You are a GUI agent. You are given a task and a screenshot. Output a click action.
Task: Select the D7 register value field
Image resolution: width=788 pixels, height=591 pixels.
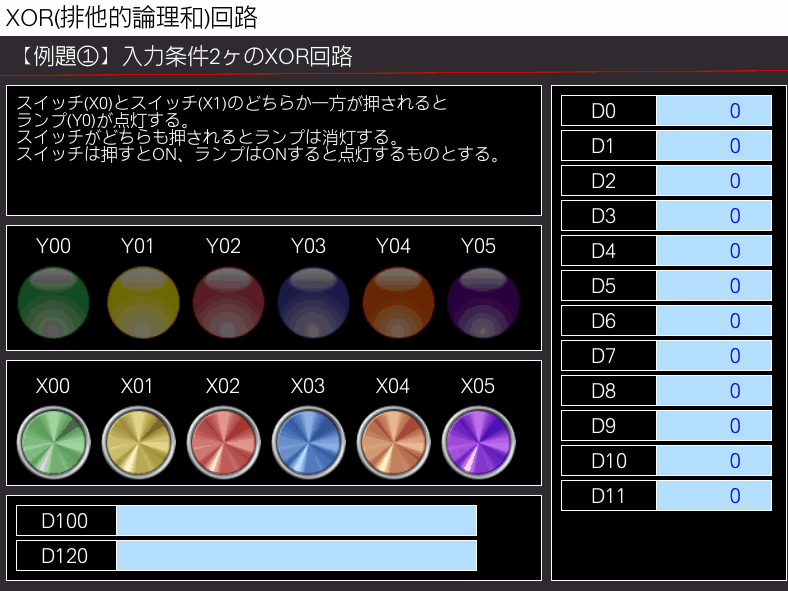point(714,355)
